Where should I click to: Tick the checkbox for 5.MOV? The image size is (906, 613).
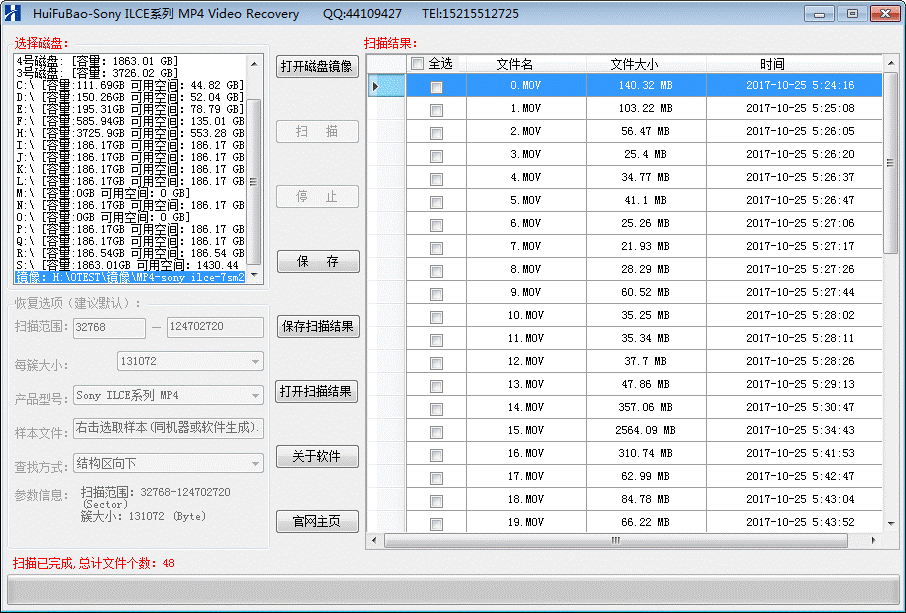coord(436,202)
